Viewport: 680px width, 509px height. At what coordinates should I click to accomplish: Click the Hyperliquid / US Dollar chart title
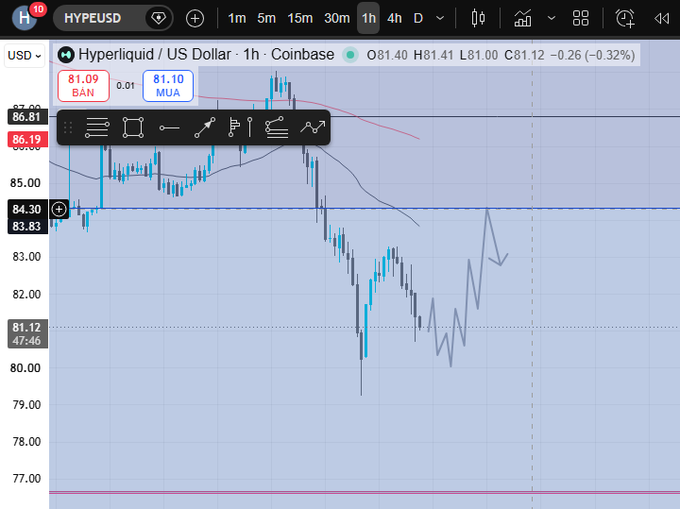point(206,55)
